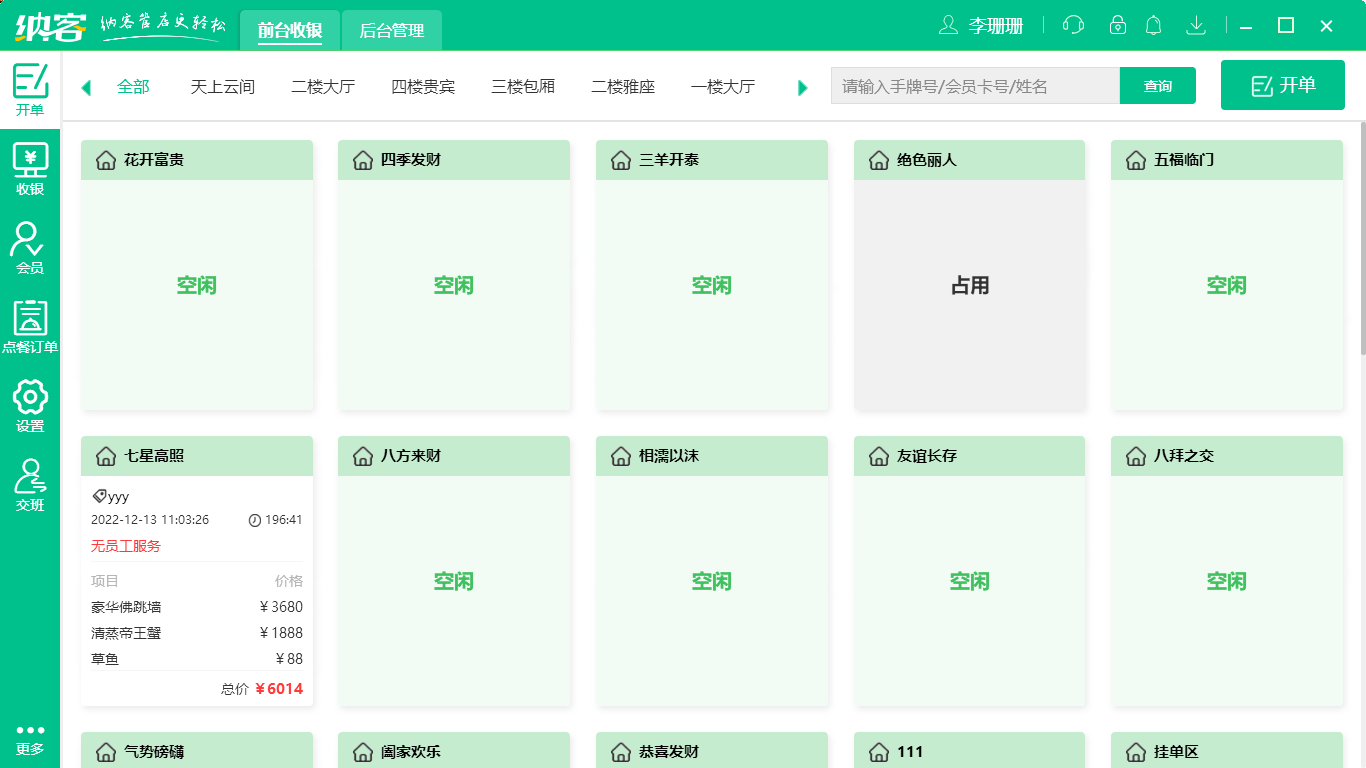The width and height of the screenshot is (1366, 768).
Task: Open the notification bell icon
Action: [x=1154, y=25]
